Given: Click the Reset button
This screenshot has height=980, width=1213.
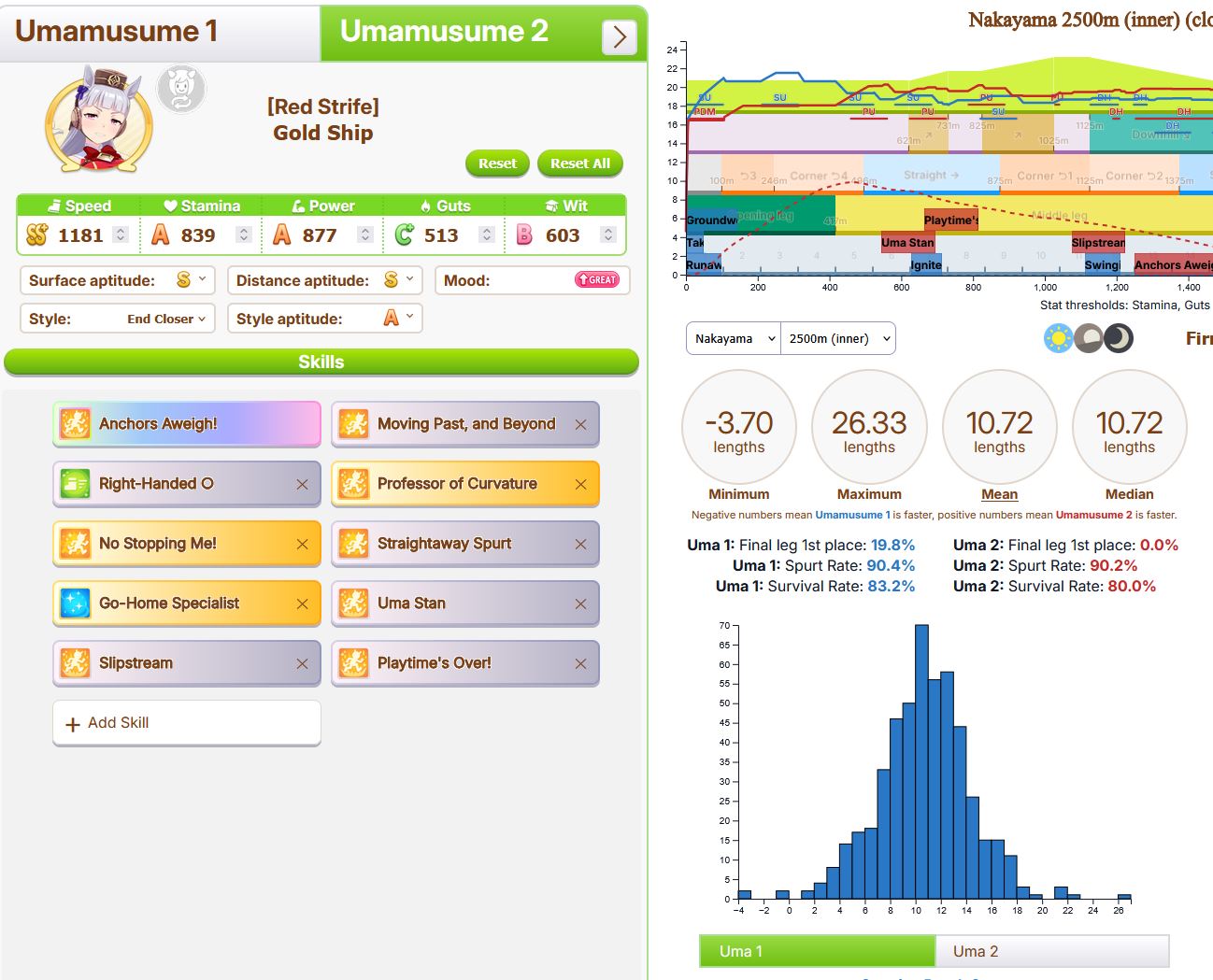Looking at the screenshot, I should pos(497,163).
